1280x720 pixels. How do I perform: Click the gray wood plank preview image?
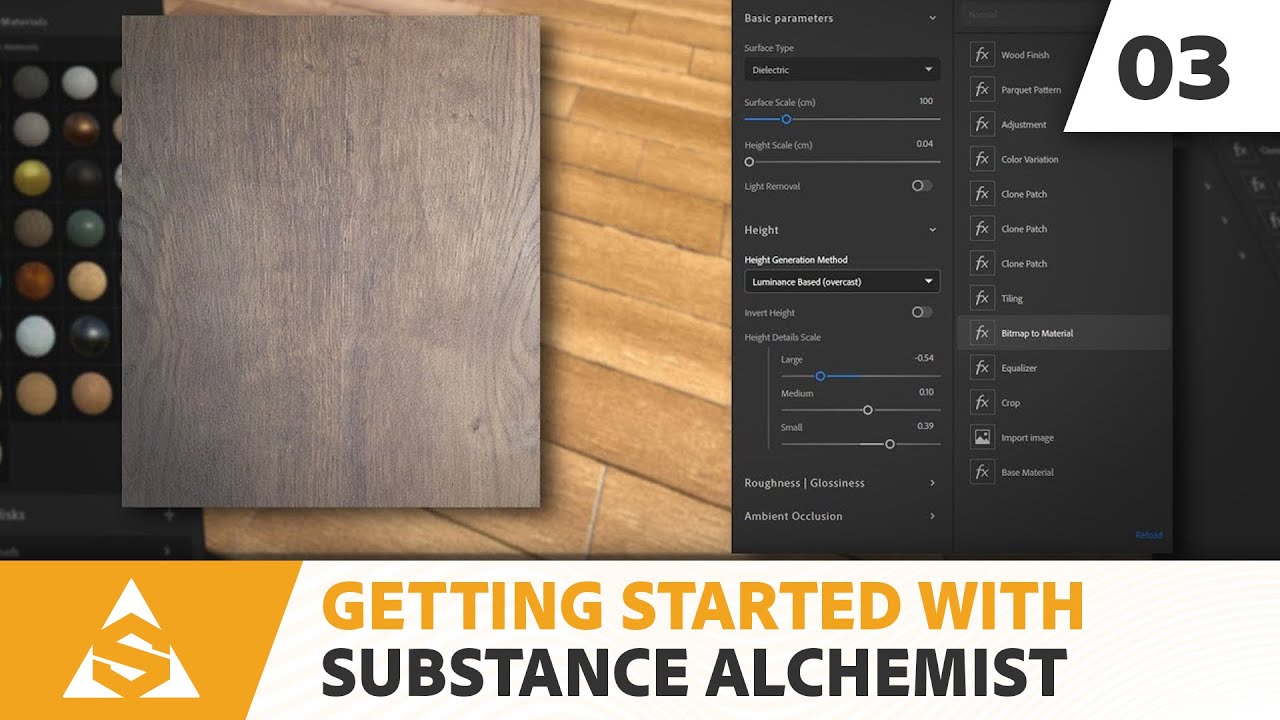[331, 261]
